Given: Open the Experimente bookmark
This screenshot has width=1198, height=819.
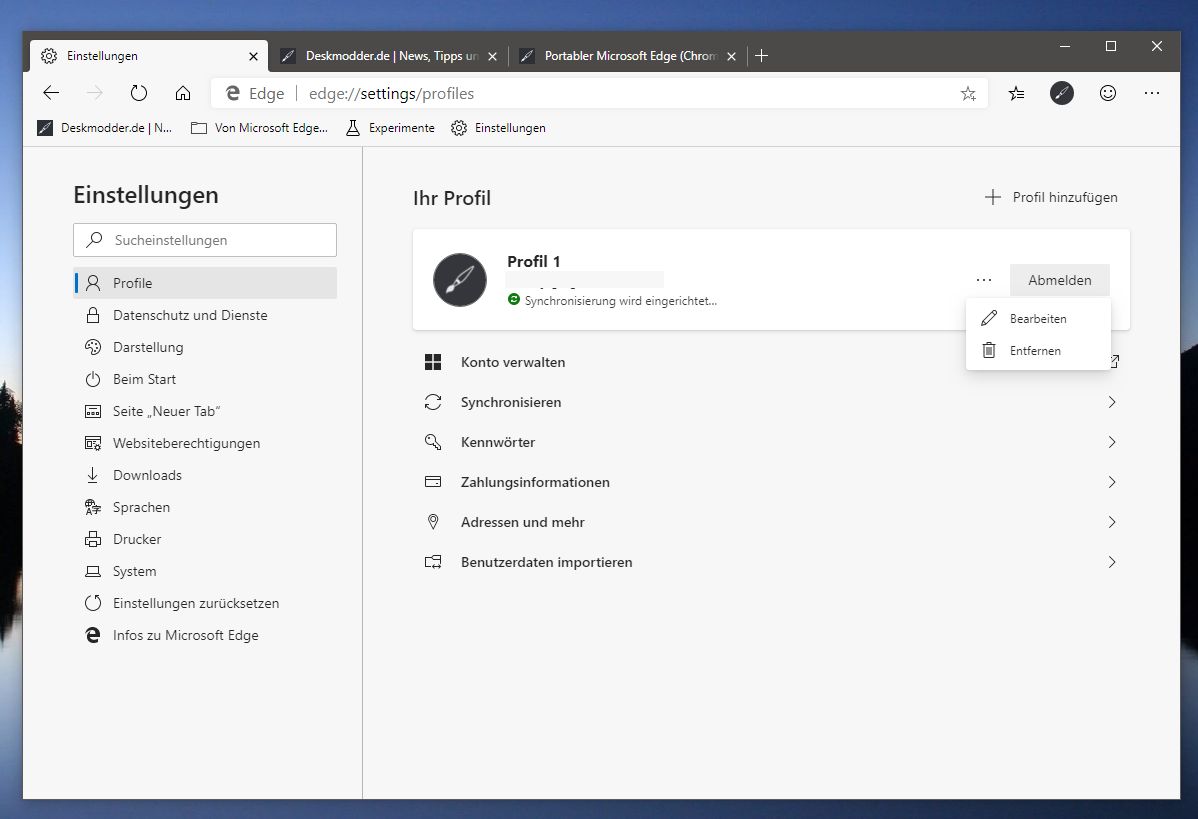Looking at the screenshot, I should coord(390,128).
